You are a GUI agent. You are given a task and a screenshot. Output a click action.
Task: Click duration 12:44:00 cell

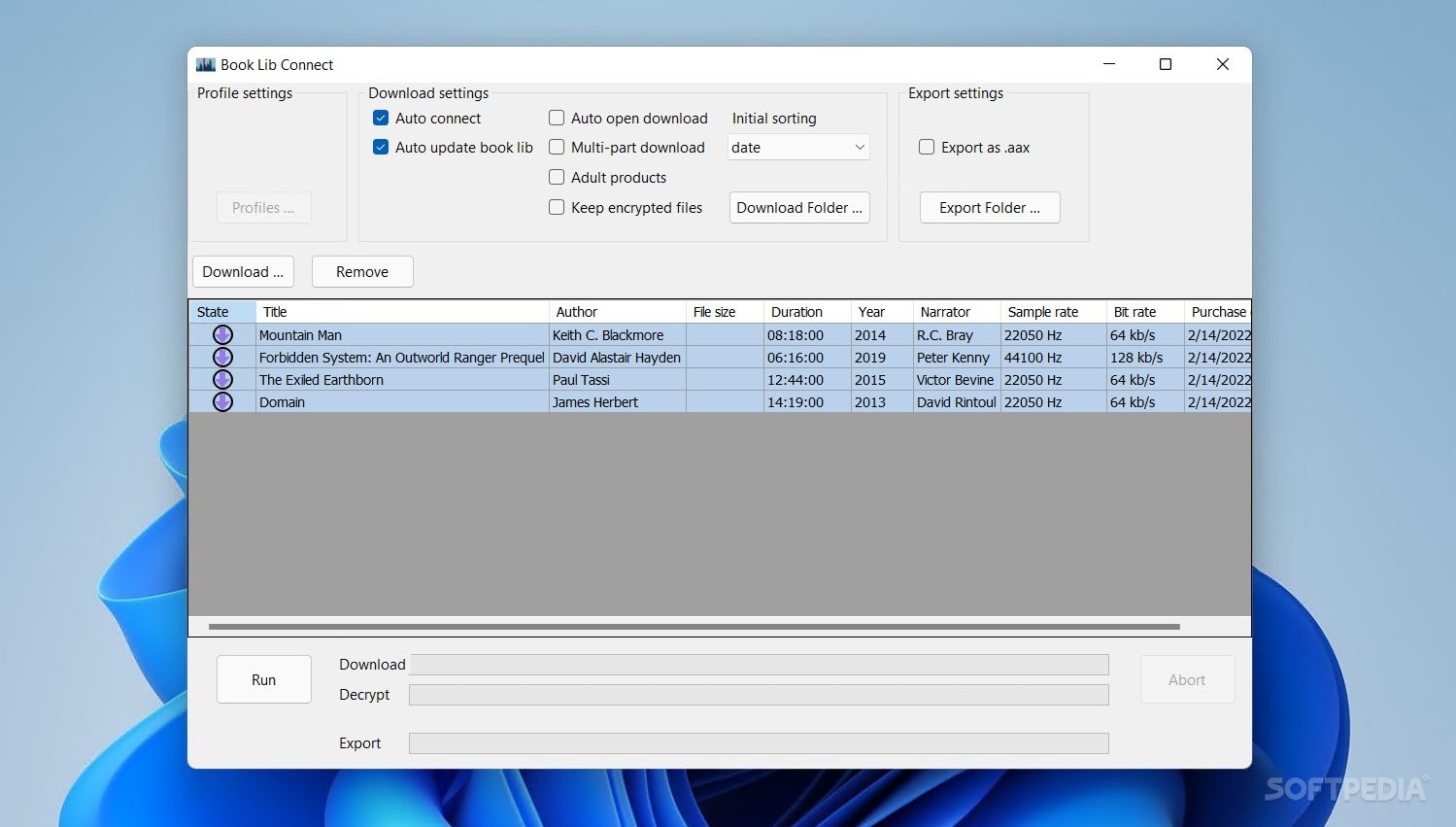(x=807, y=380)
